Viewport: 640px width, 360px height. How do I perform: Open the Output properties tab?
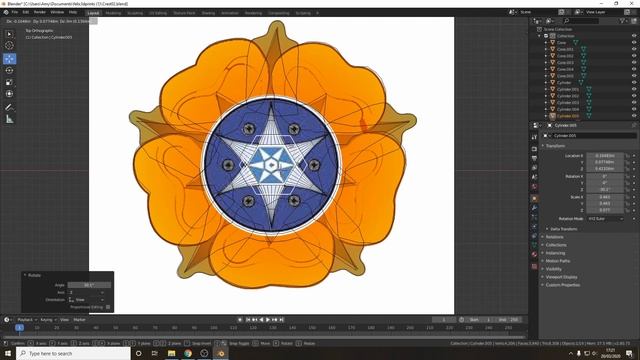(534, 158)
